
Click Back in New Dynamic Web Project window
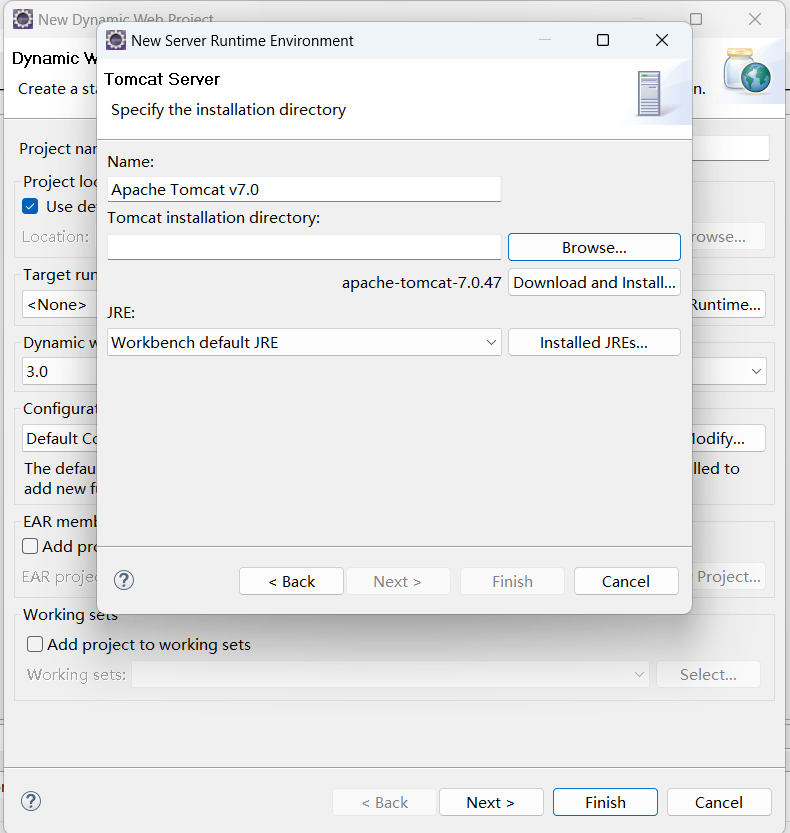coord(385,802)
